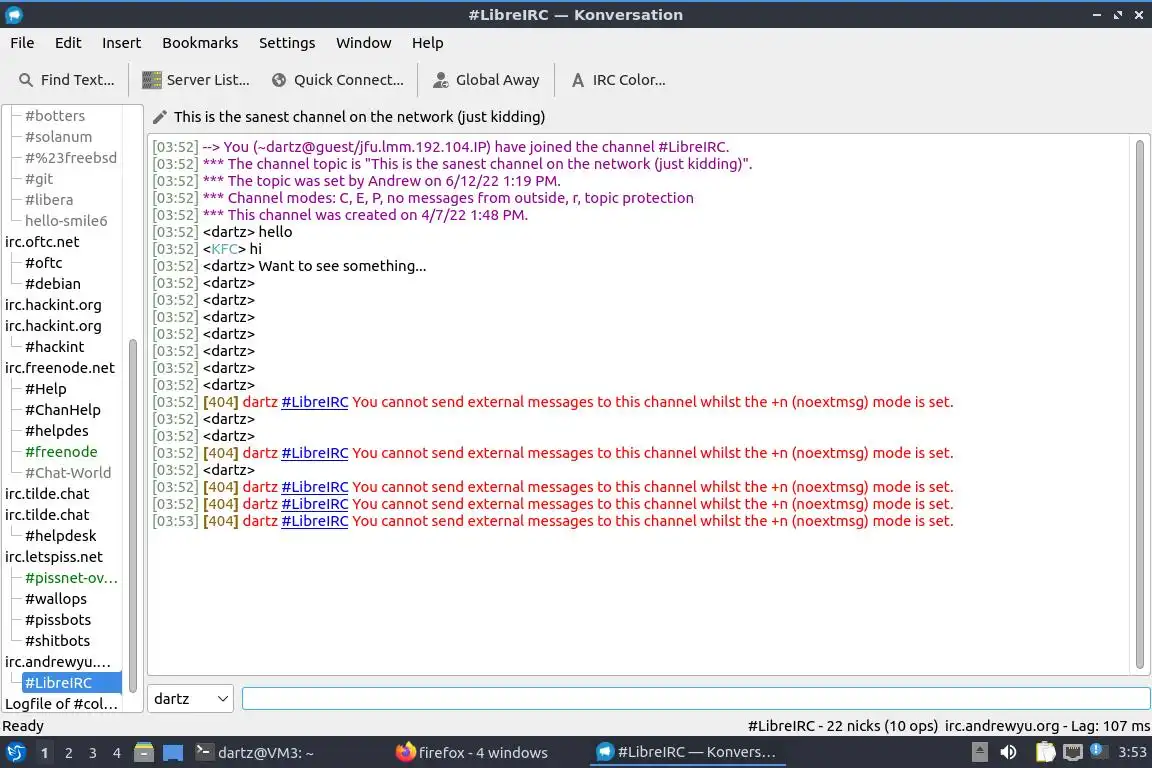This screenshot has height=768, width=1152.
Task: Select the #debian channel
Action: [x=53, y=284]
